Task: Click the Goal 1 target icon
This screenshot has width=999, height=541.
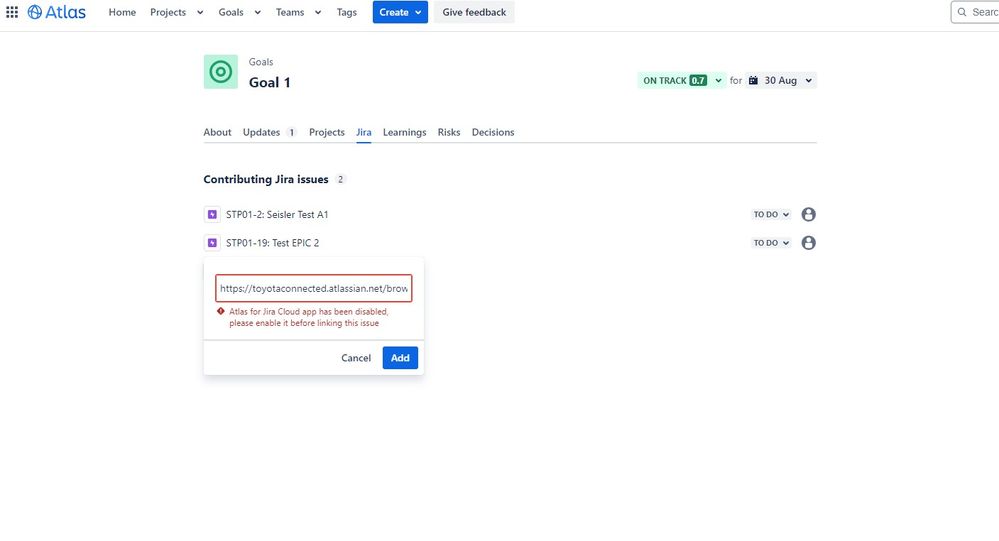Action: tap(220, 71)
